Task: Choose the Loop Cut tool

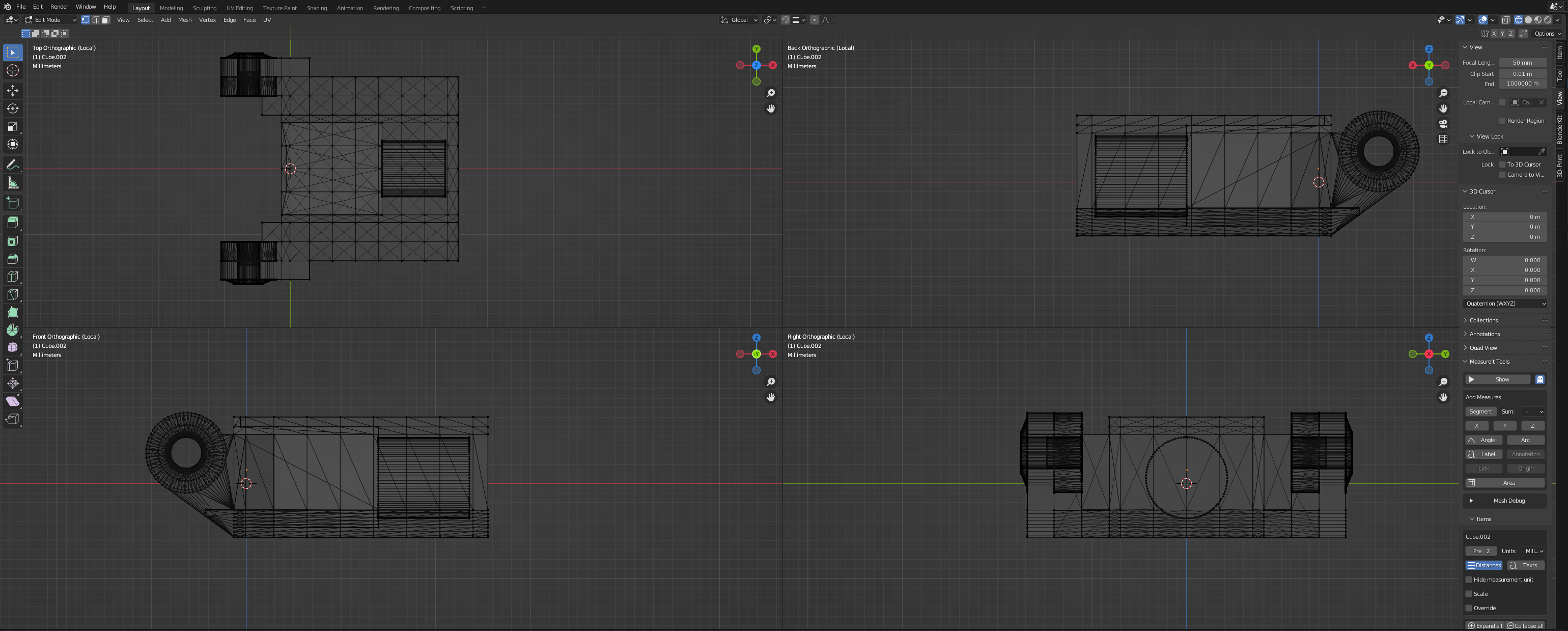Action: coord(13,277)
